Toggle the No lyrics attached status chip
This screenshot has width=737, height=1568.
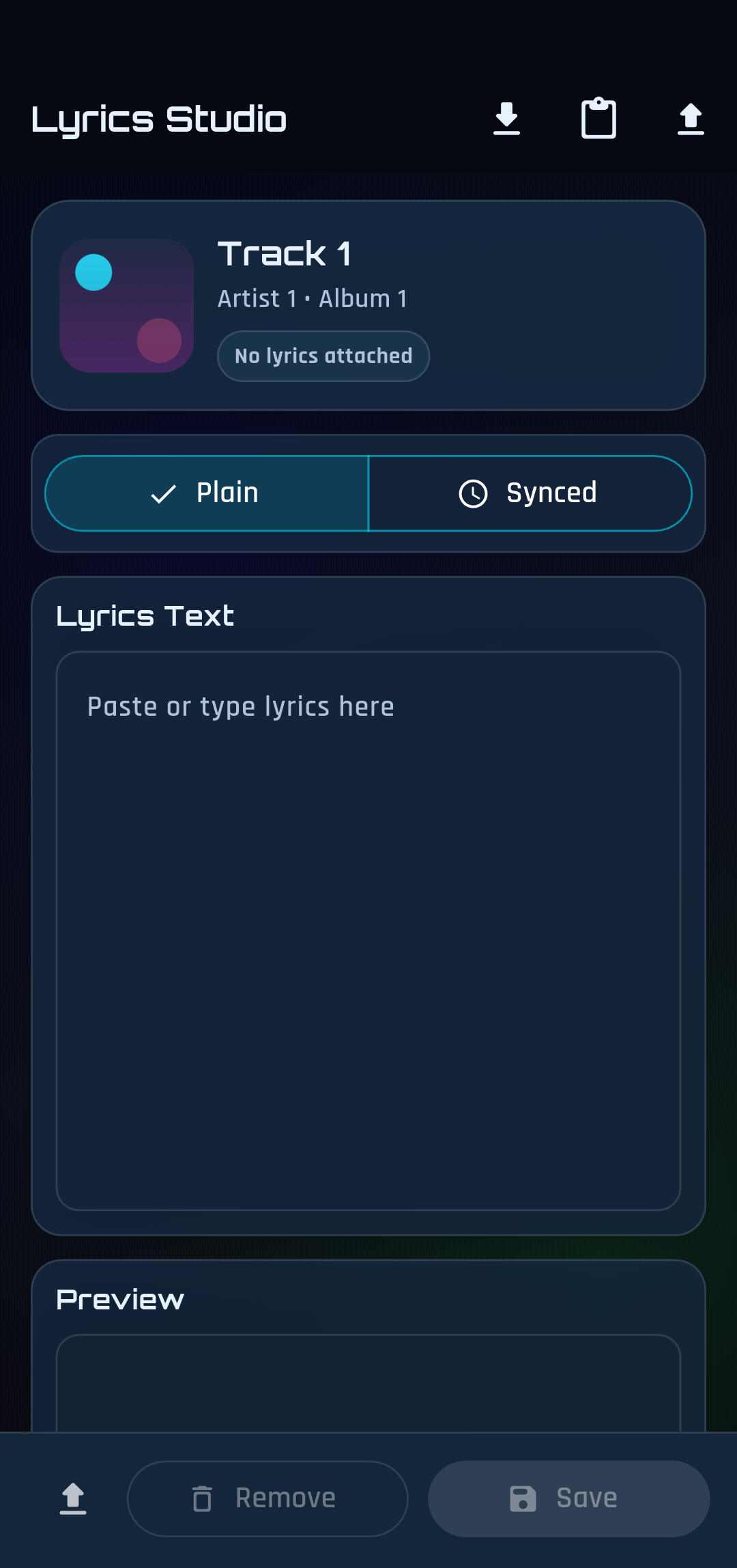[323, 355]
